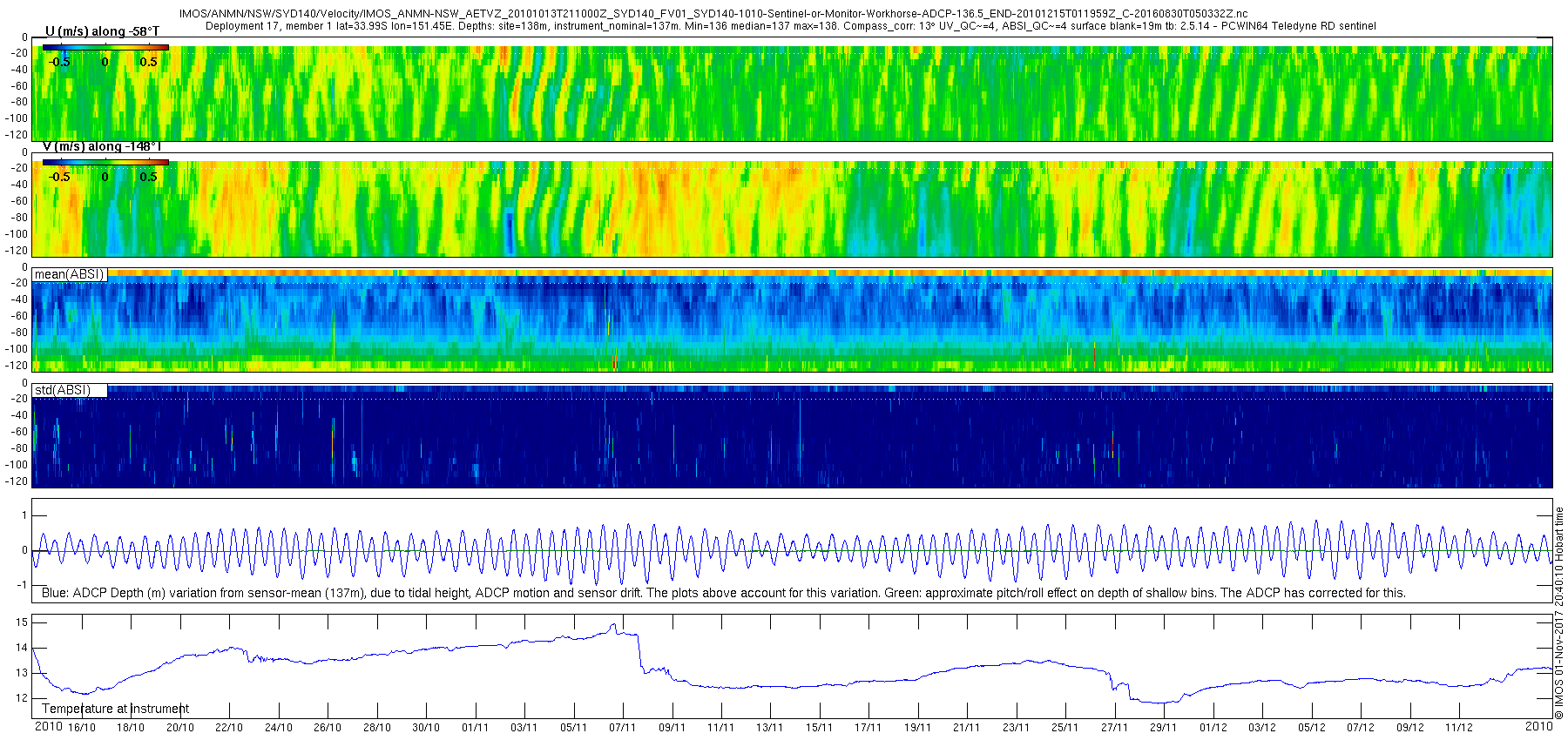Click the 2010 year label at right end
The width and height of the screenshot is (1568, 740).
click(x=1538, y=726)
